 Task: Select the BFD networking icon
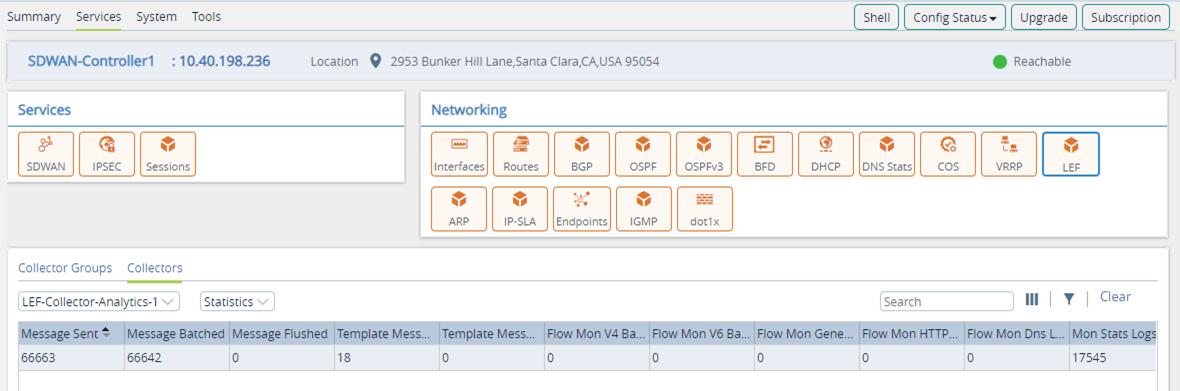tap(765, 154)
